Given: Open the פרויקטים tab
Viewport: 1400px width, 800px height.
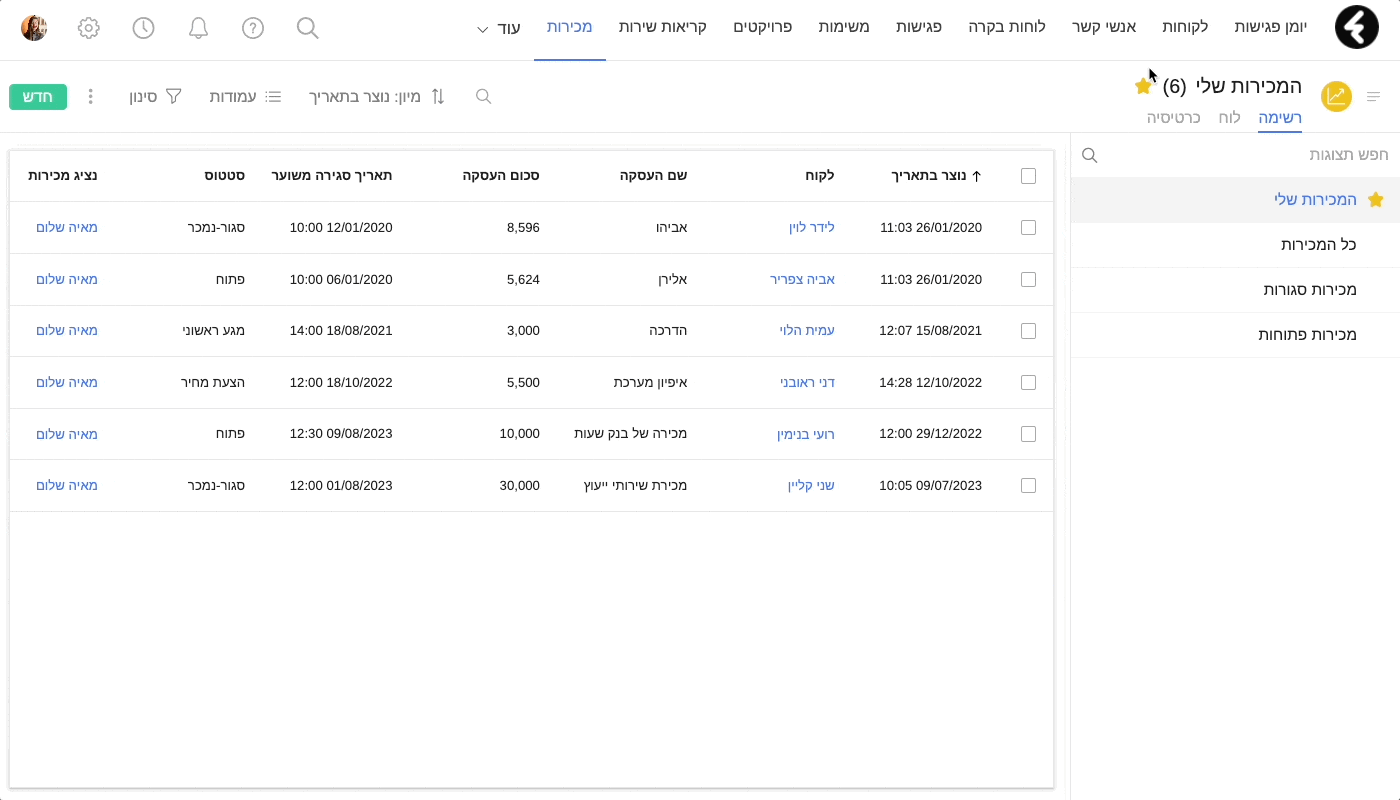Looking at the screenshot, I should [x=763, y=27].
